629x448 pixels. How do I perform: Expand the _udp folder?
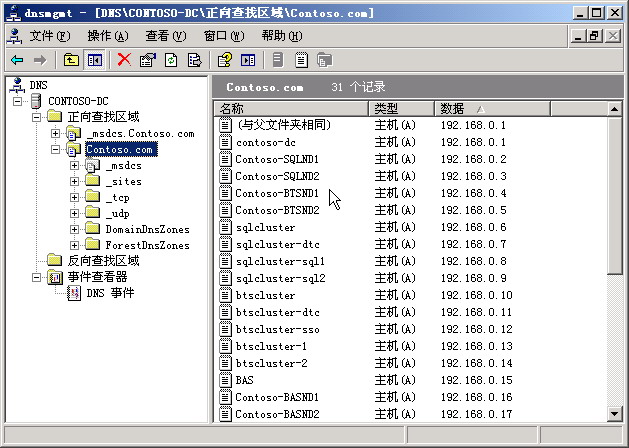point(74,213)
